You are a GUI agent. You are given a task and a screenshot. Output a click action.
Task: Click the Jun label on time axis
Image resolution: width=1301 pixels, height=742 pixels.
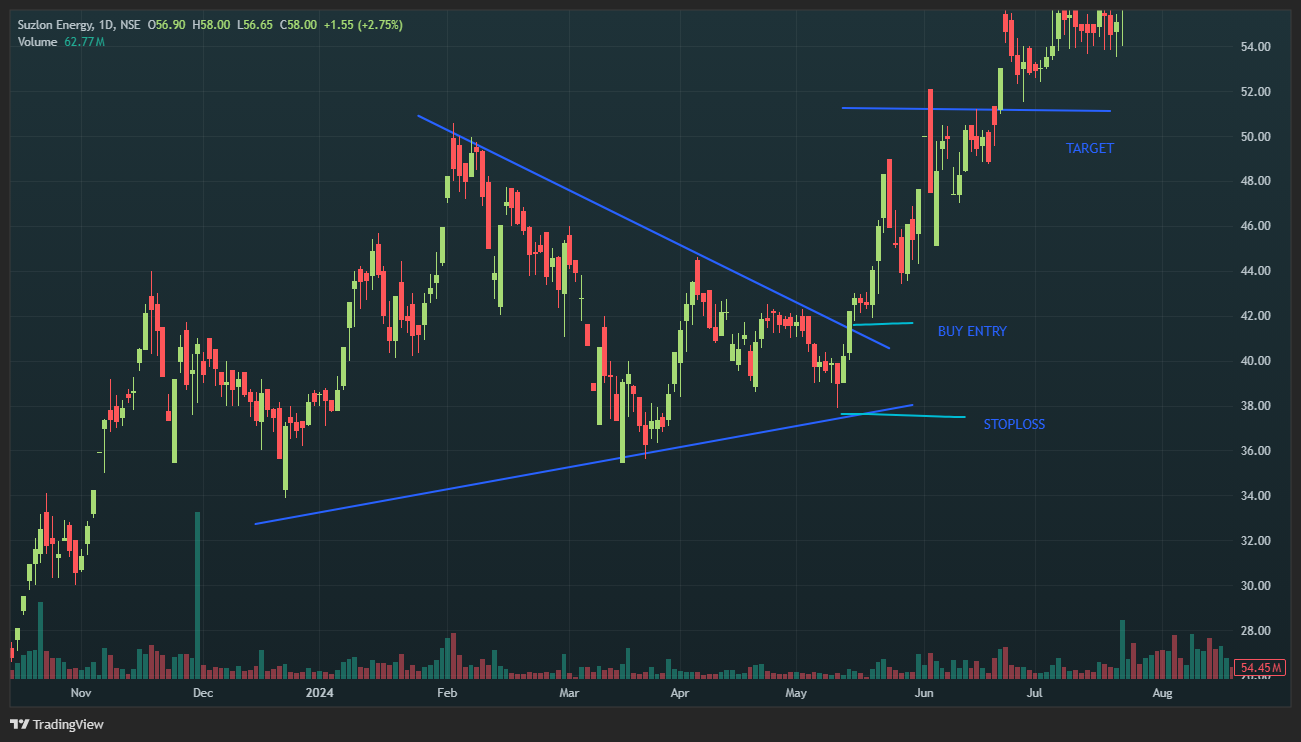(924, 692)
